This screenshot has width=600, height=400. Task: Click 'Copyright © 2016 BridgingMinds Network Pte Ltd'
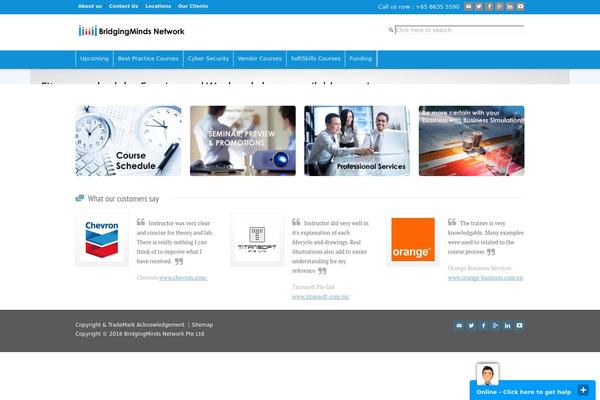140,334
